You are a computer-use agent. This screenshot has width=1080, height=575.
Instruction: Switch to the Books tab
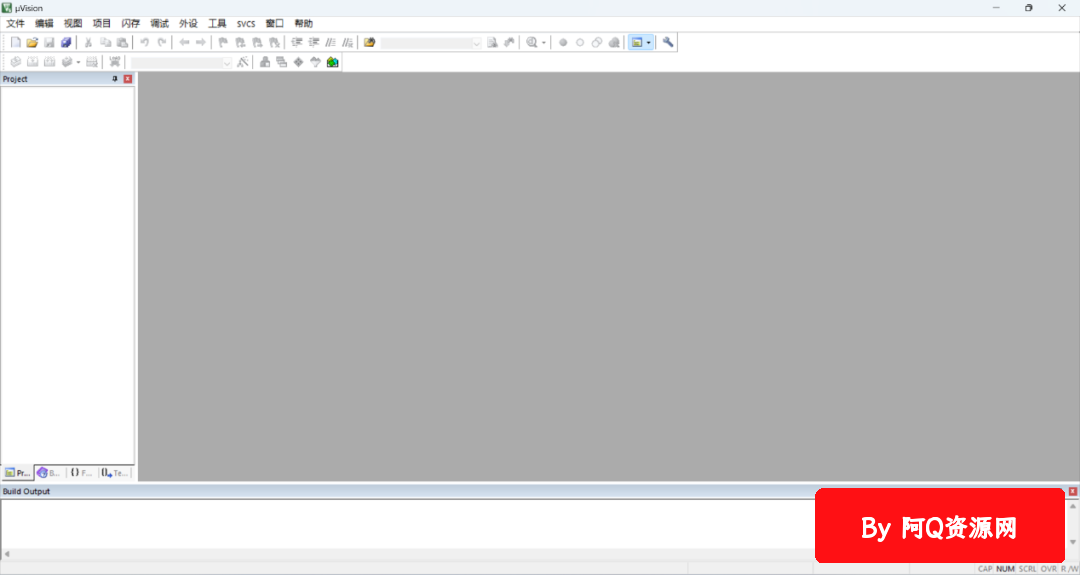pyautogui.click(x=49, y=472)
